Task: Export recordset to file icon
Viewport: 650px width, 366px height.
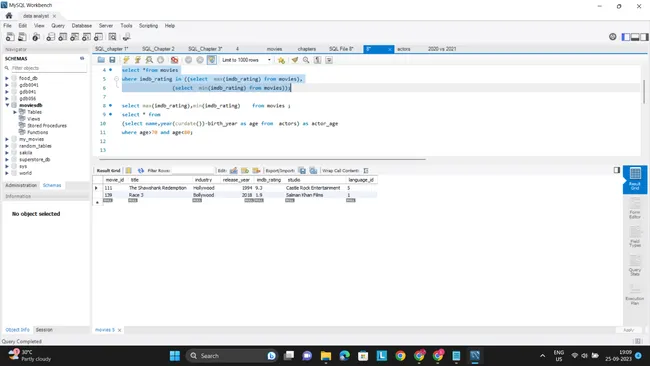Action: coord(302,171)
